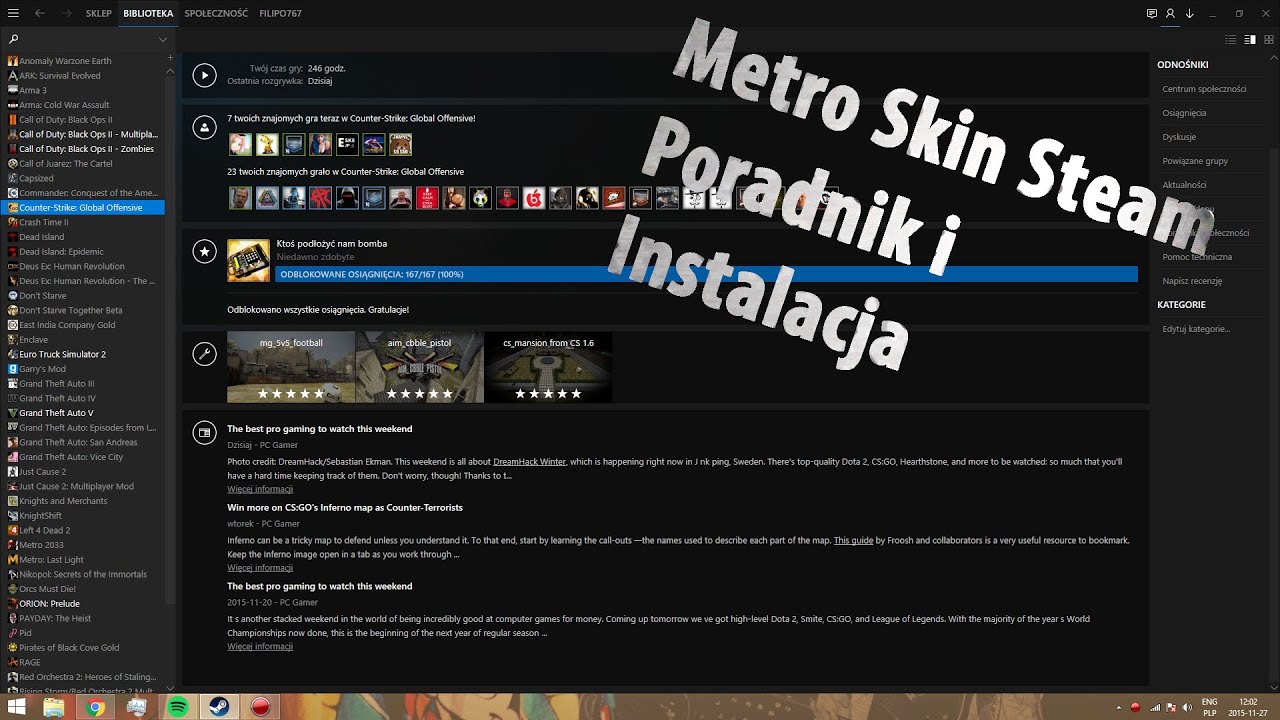
Task: Switch library to grid view icon
Action: pyautogui.click(x=1269, y=39)
